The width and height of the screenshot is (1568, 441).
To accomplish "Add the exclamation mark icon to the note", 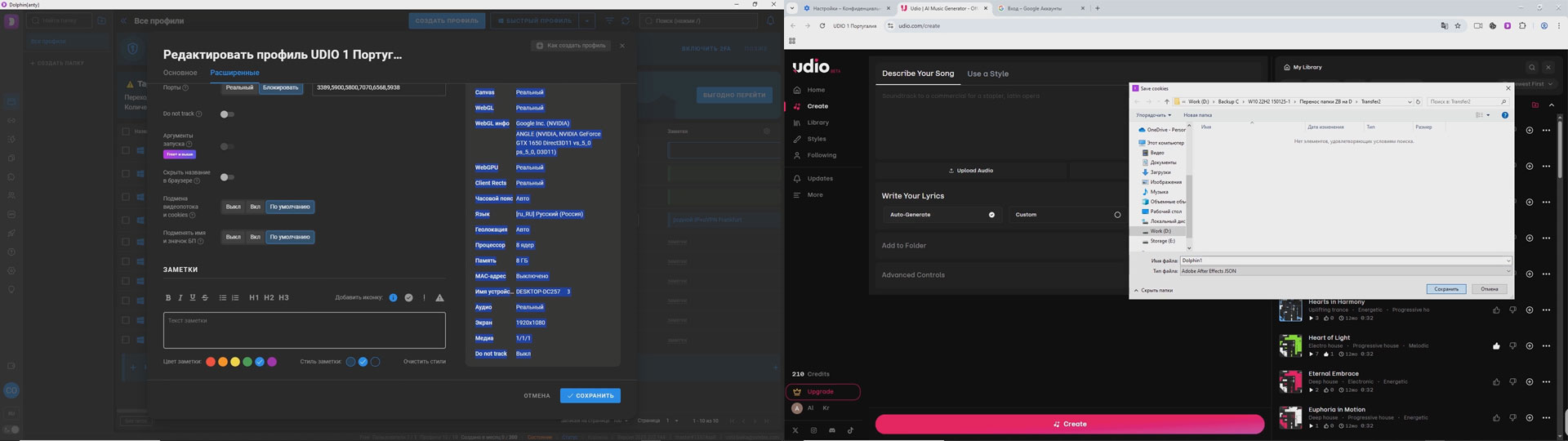I will [424, 297].
